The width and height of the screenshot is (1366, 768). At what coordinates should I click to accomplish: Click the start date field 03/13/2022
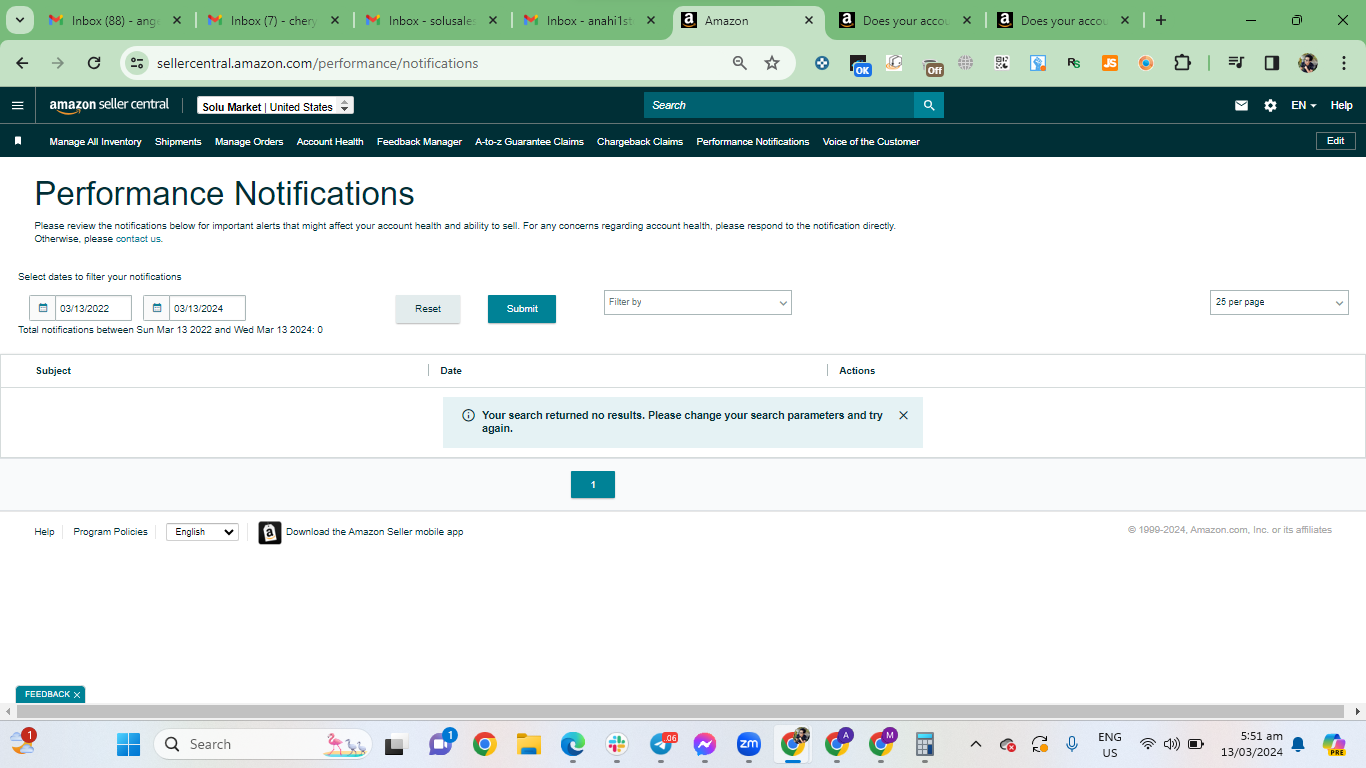pyautogui.click(x=93, y=308)
